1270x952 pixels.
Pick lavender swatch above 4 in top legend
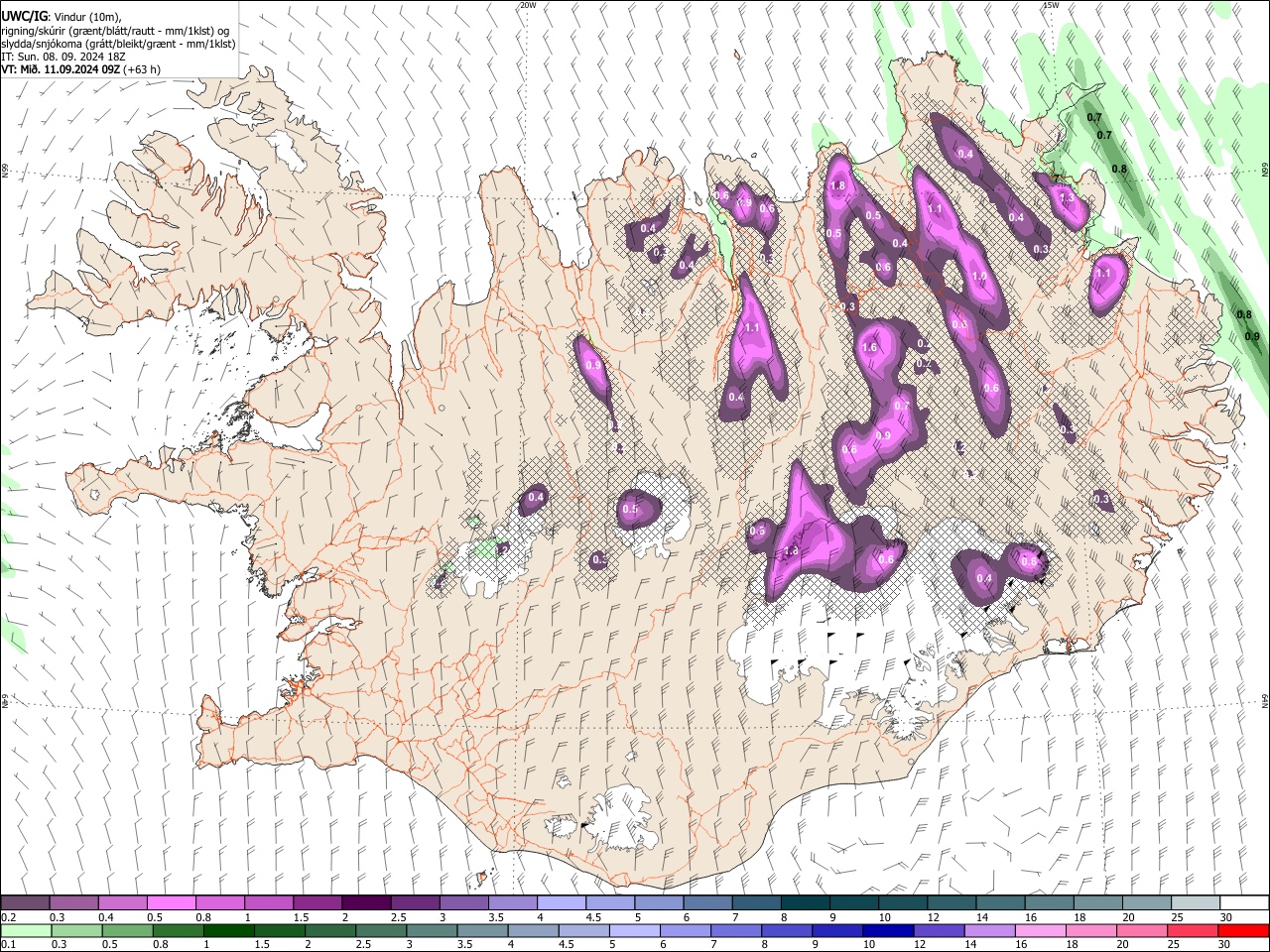[562, 903]
